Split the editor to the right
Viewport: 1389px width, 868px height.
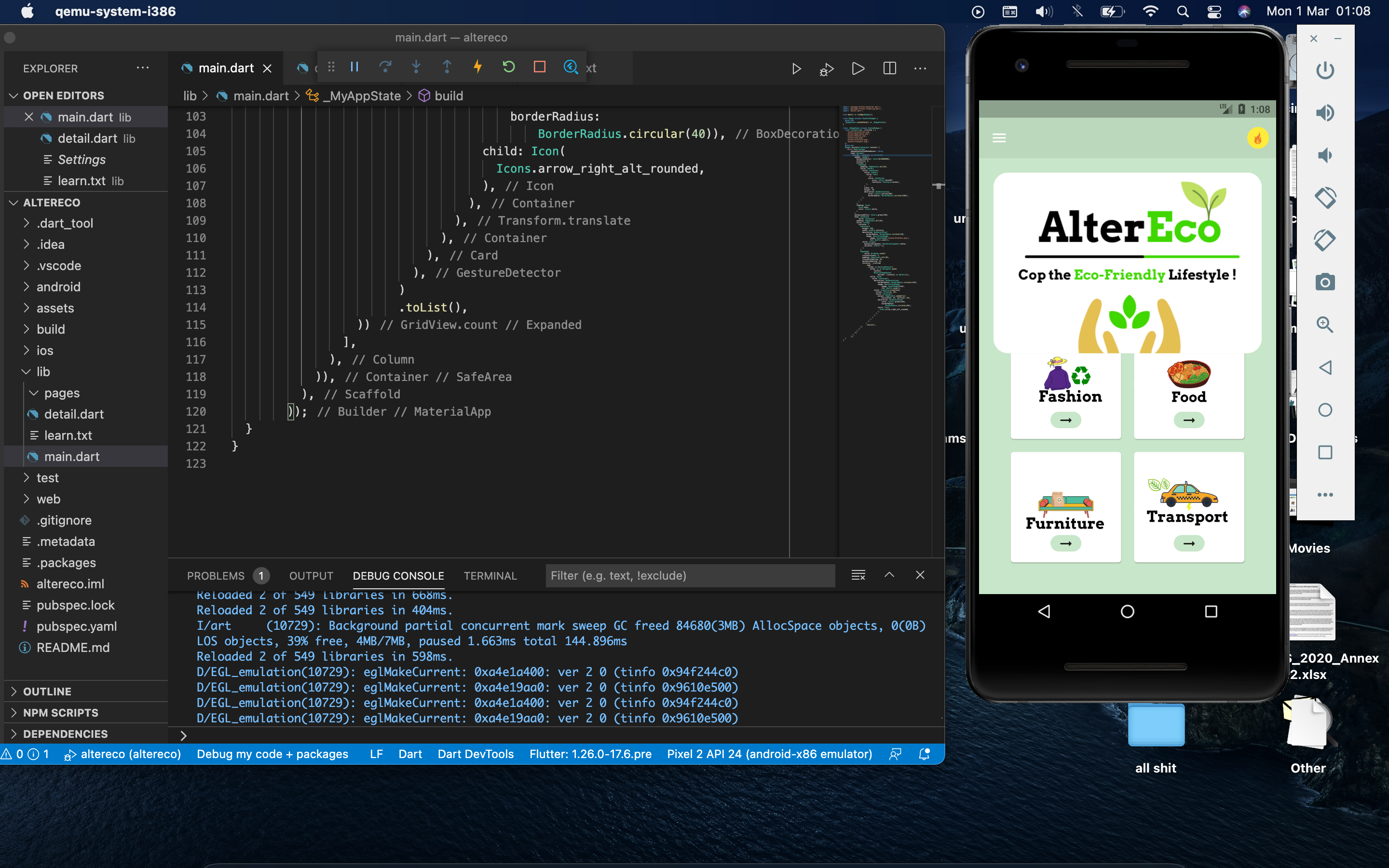click(x=889, y=68)
